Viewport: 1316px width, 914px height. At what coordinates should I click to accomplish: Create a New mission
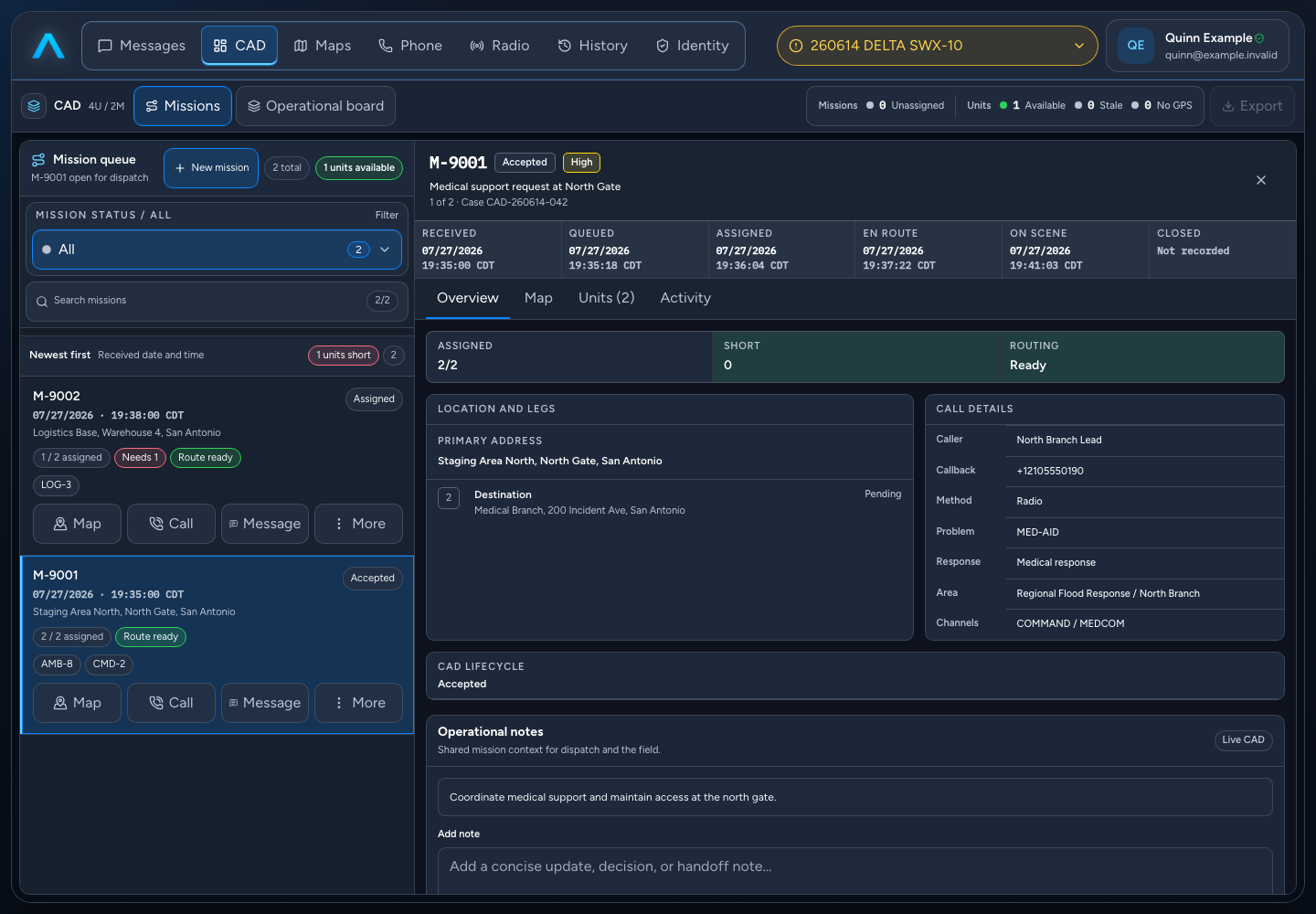pos(211,168)
